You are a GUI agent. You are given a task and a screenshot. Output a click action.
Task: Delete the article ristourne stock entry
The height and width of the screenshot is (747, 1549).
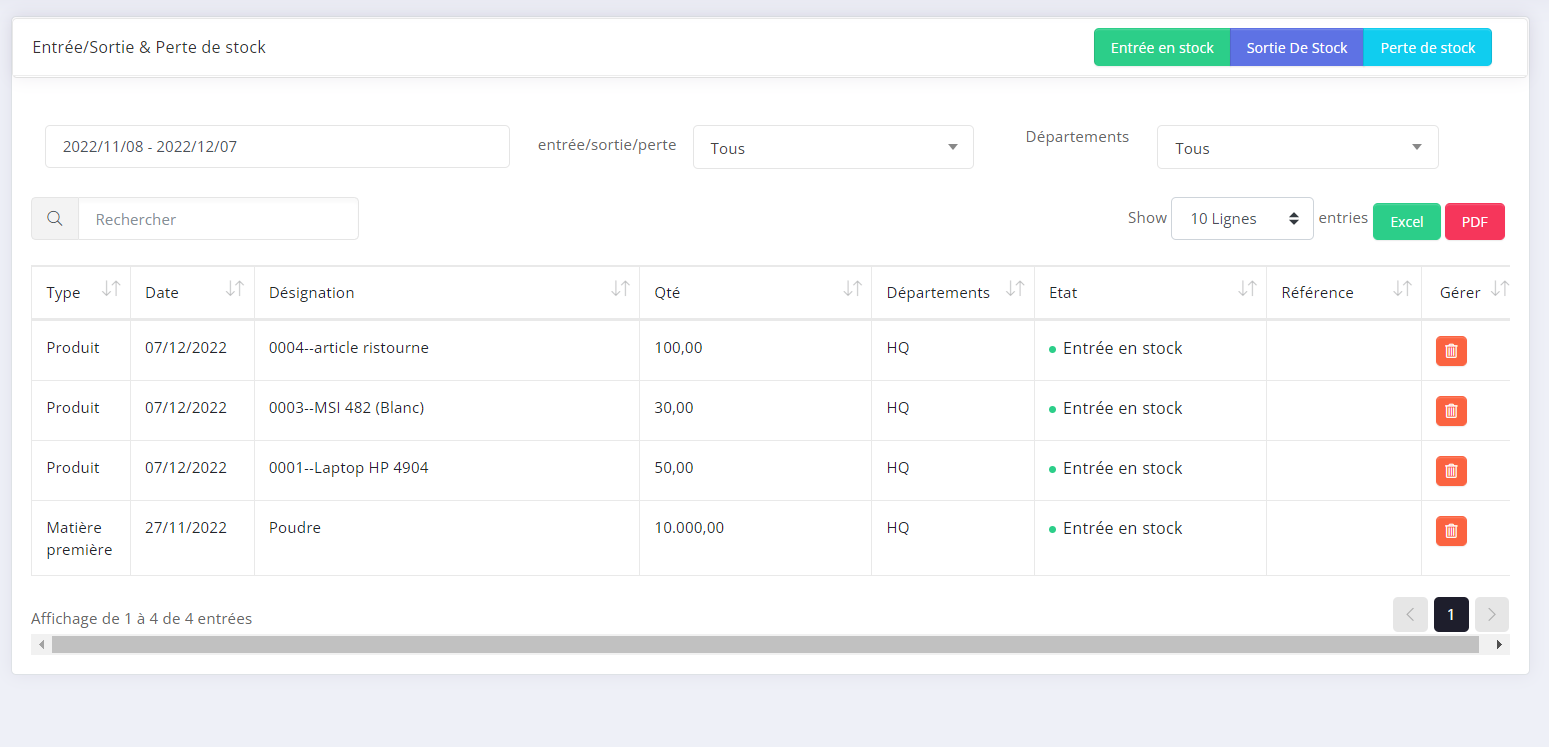[x=1451, y=351]
